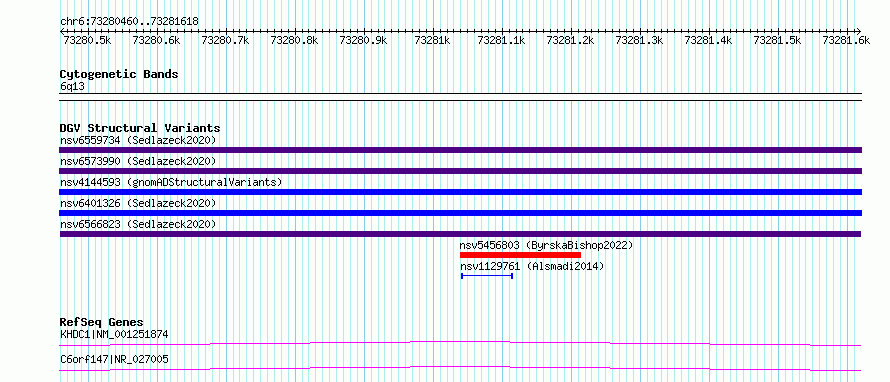Click the 6q13 cytogenetic band bar
The width and height of the screenshot is (890, 382).
(460, 97)
